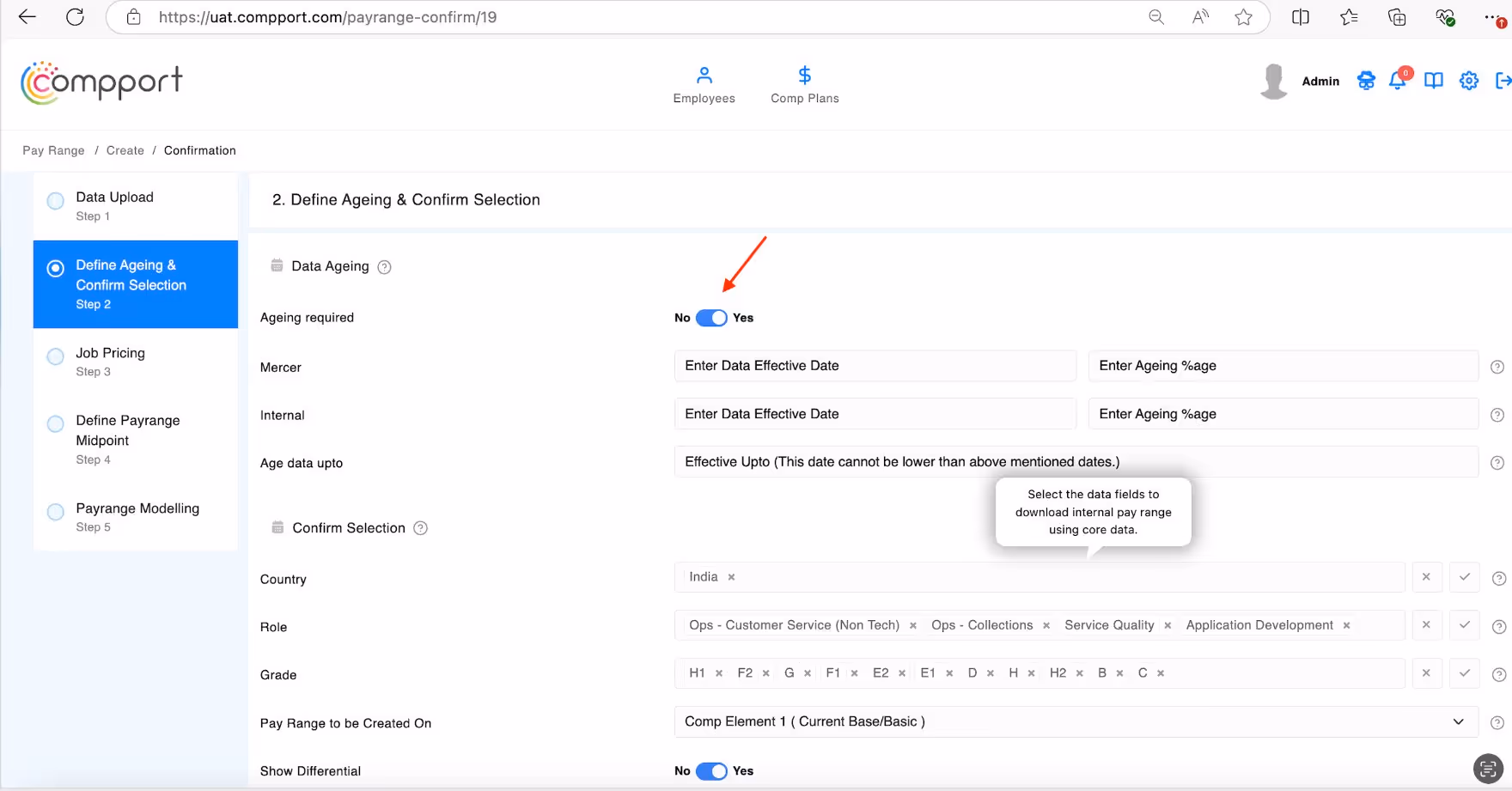Toggle Show Differential switch
The height and width of the screenshot is (791, 1512).
[x=711, y=771]
